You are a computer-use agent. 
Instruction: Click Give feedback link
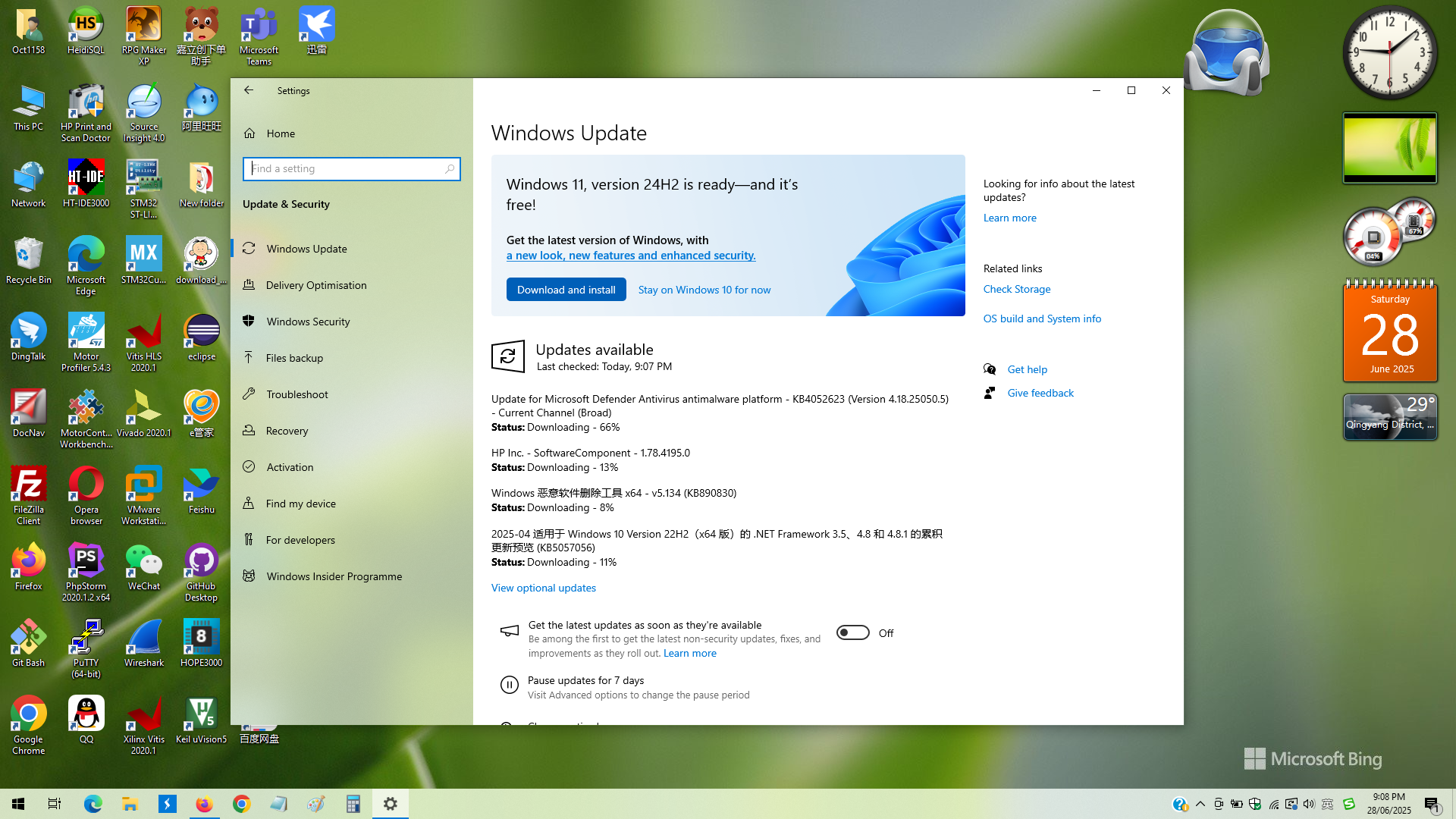pos(1040,393)
